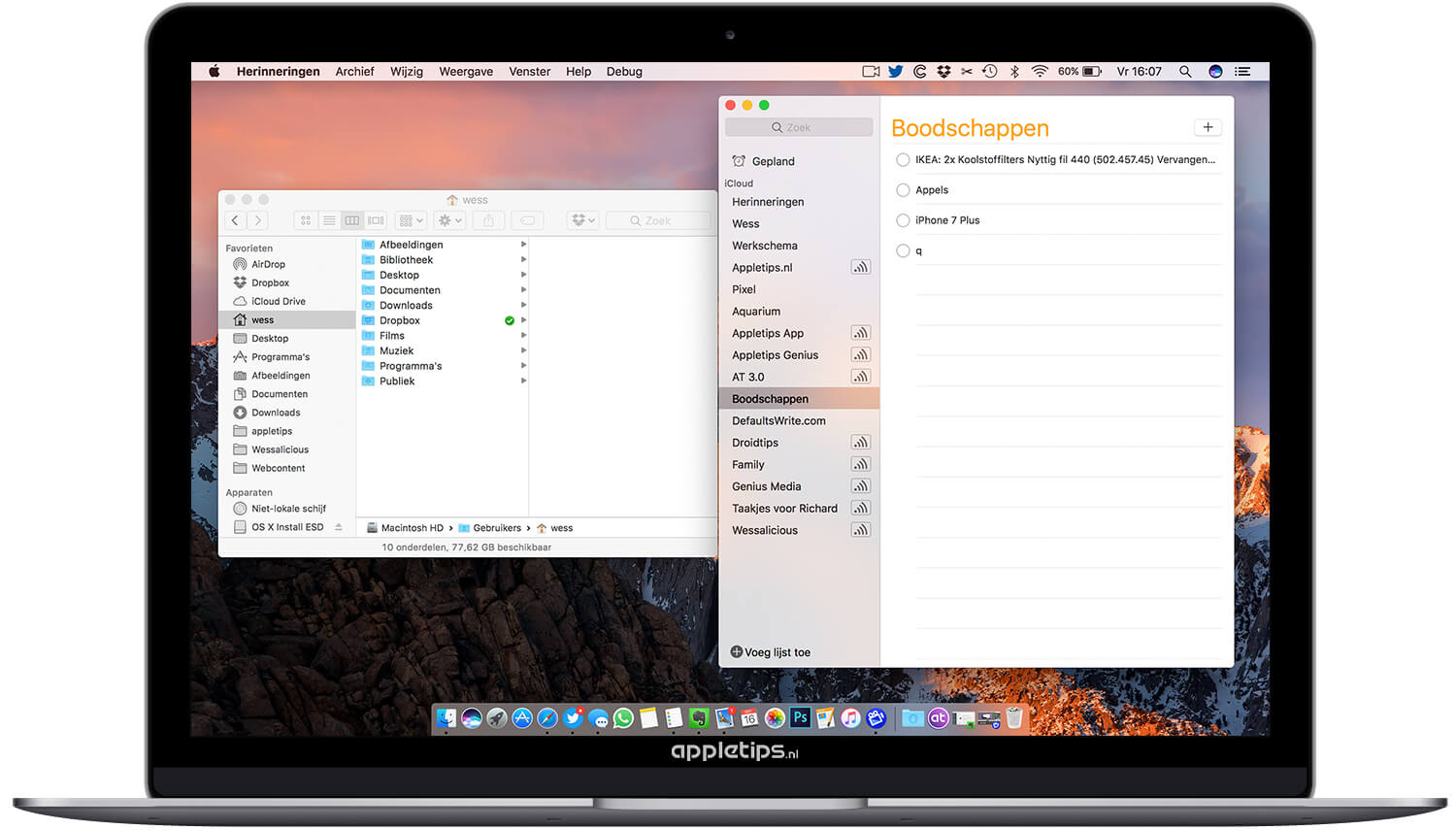
Task: Click the Reminders search field
Action: pos(799,127)
